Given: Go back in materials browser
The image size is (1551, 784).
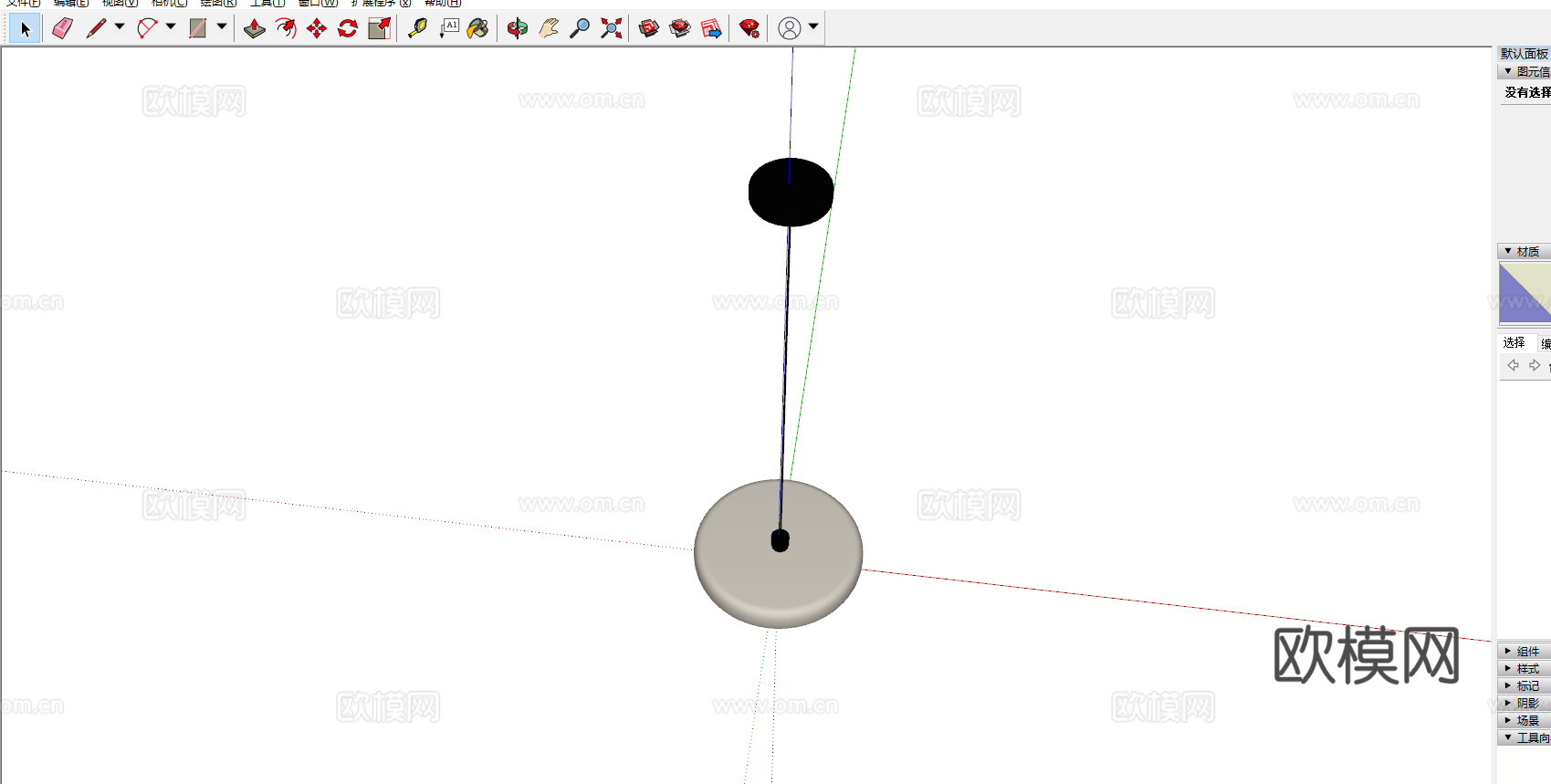Looking at the screenshot, I should point(1513,365).
